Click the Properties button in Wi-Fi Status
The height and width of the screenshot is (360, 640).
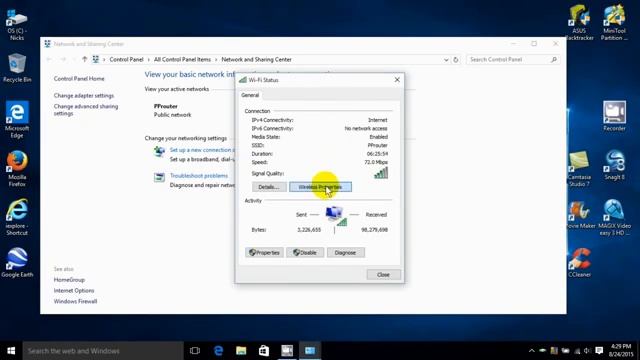[264, 253]
